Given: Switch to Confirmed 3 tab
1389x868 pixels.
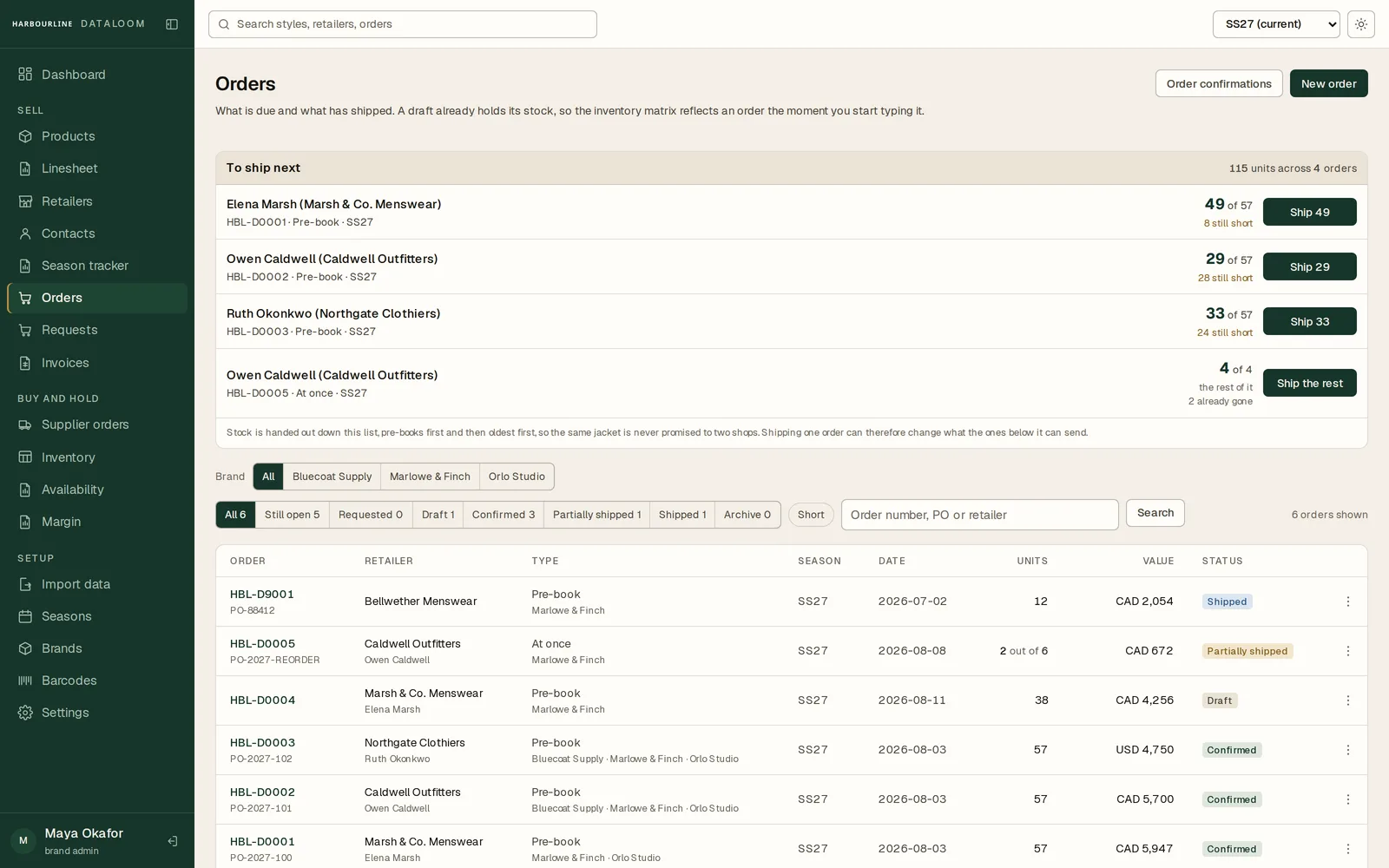Looking at the screenshot, I should (504, 515).
